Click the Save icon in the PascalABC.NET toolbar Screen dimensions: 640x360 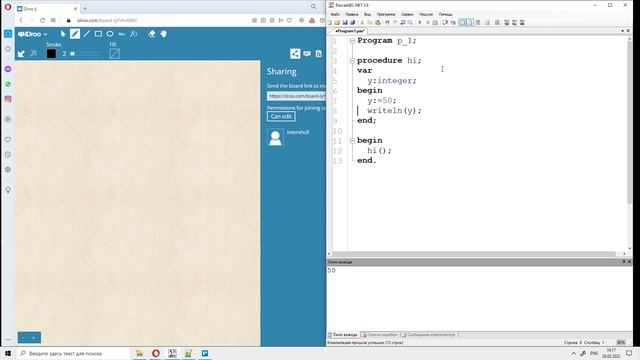pyautogui.click(x=345, y=22)
